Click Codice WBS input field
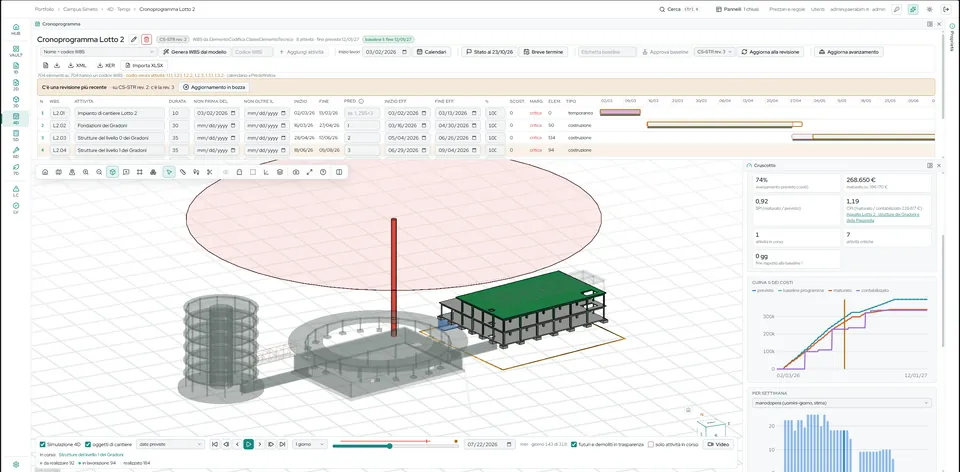 253,52
